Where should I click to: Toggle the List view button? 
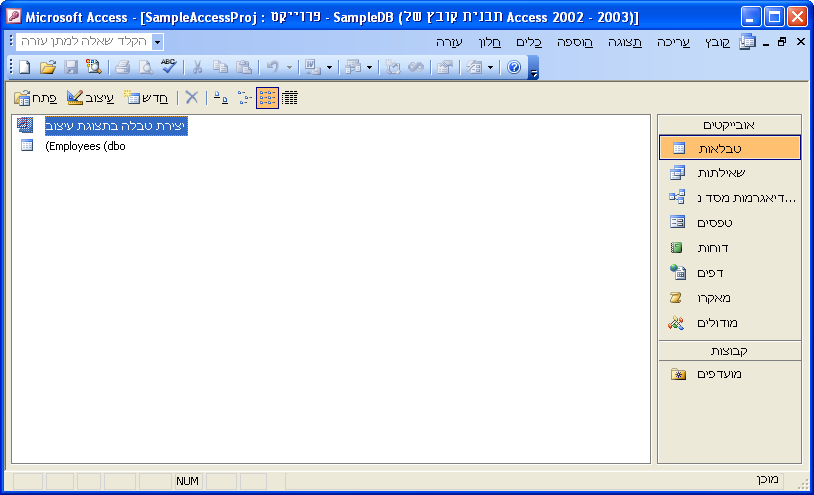point(267,97)
